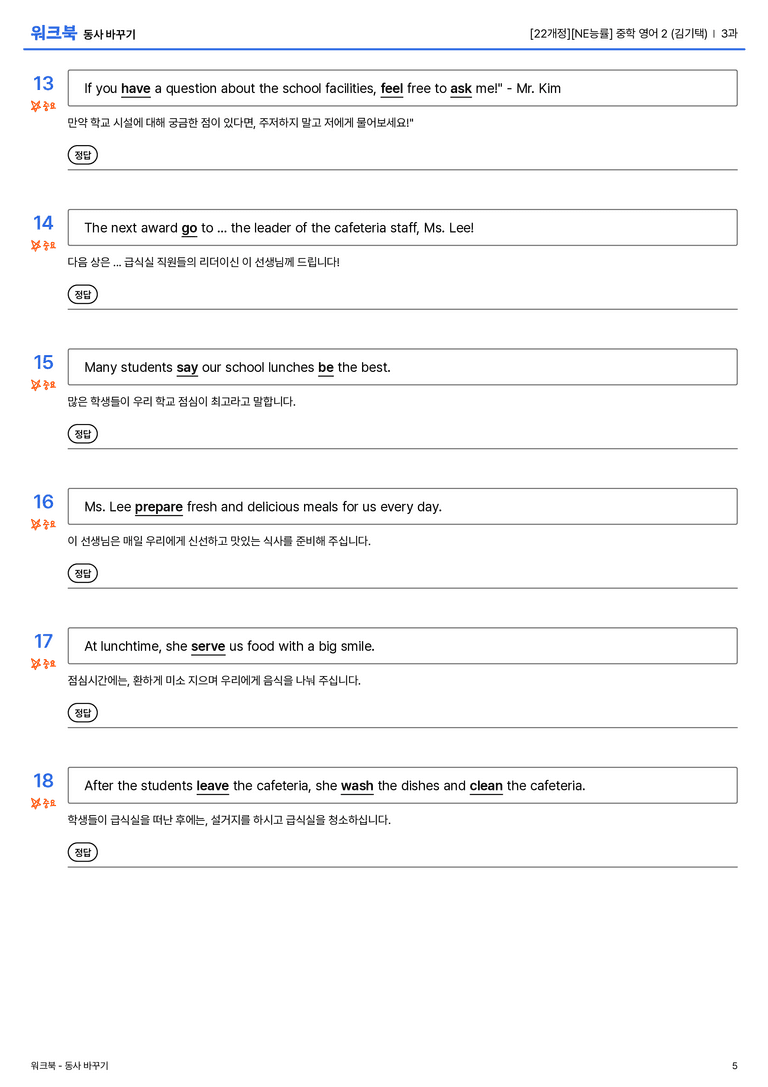768x1087 pixels.
Task: Click the 중요 star icon under question 18
Action: tap(43, 803)
